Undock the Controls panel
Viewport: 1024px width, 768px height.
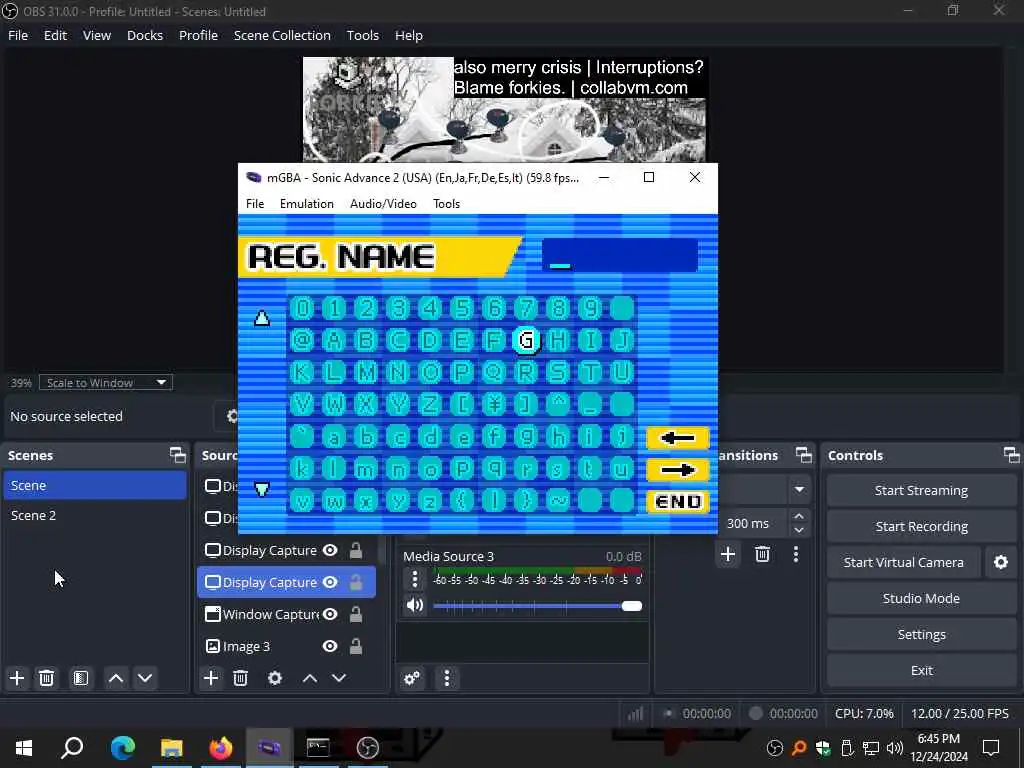(1012, 455)
